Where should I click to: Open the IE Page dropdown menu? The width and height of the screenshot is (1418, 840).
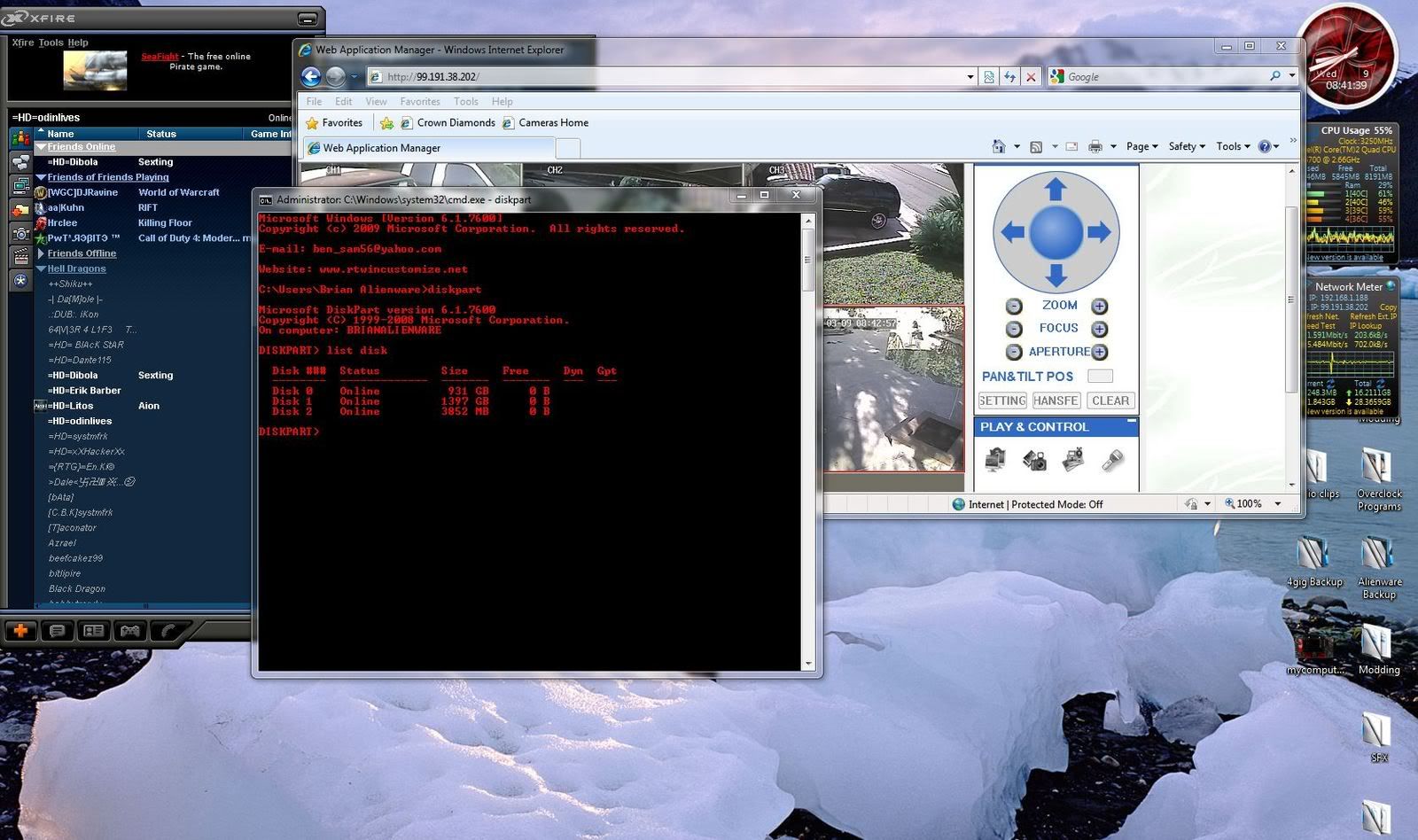pos(1142,146)
